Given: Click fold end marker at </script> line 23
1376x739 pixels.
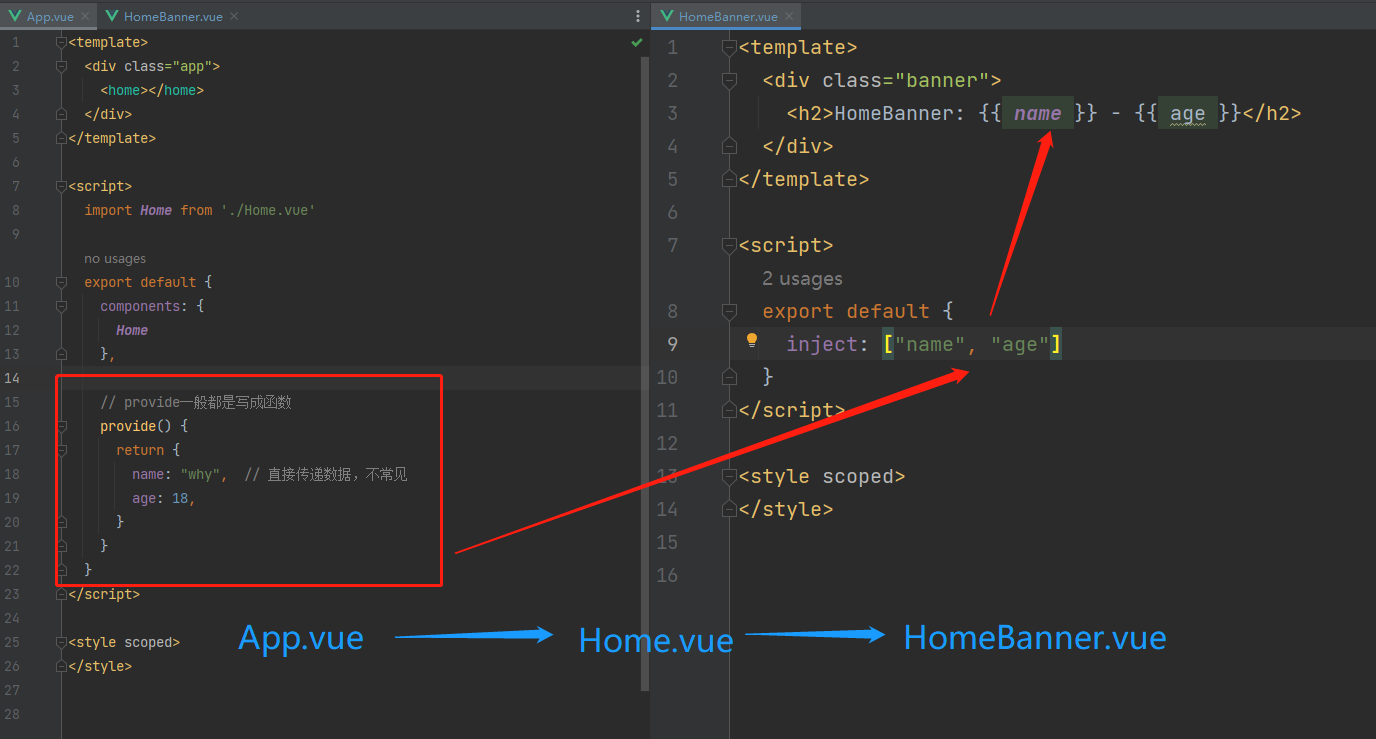Looking at the screenshot, I should [62, 595].
